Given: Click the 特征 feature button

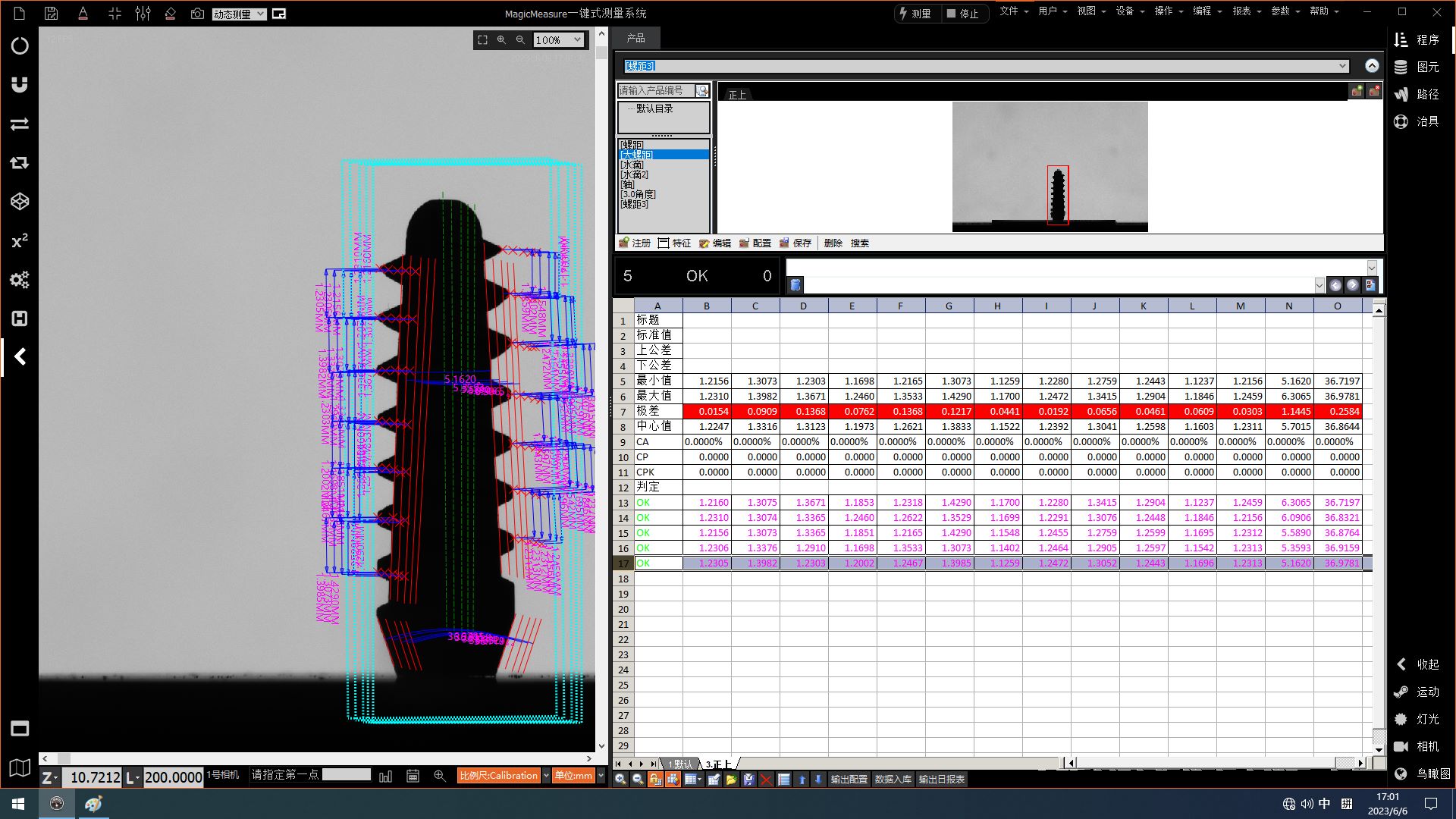Looking at the screenshot, I should click(x=675, y=243).
